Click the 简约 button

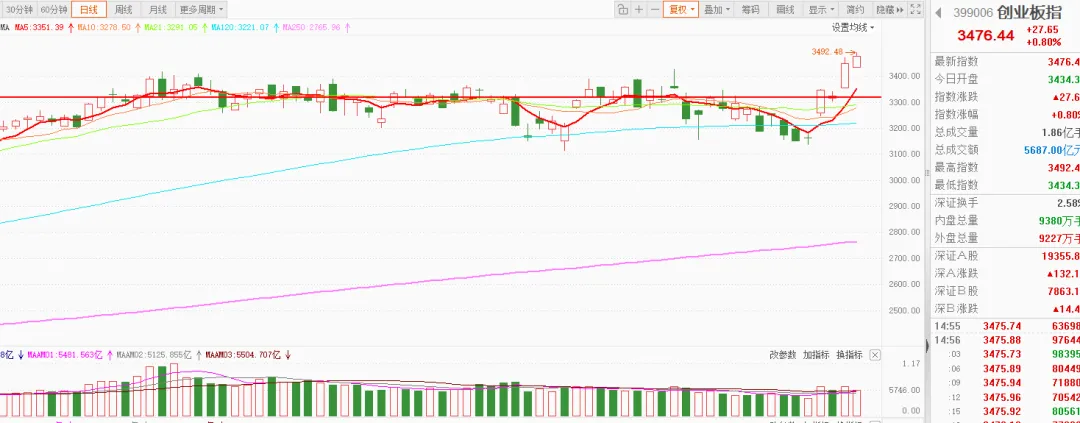point(855,10)
